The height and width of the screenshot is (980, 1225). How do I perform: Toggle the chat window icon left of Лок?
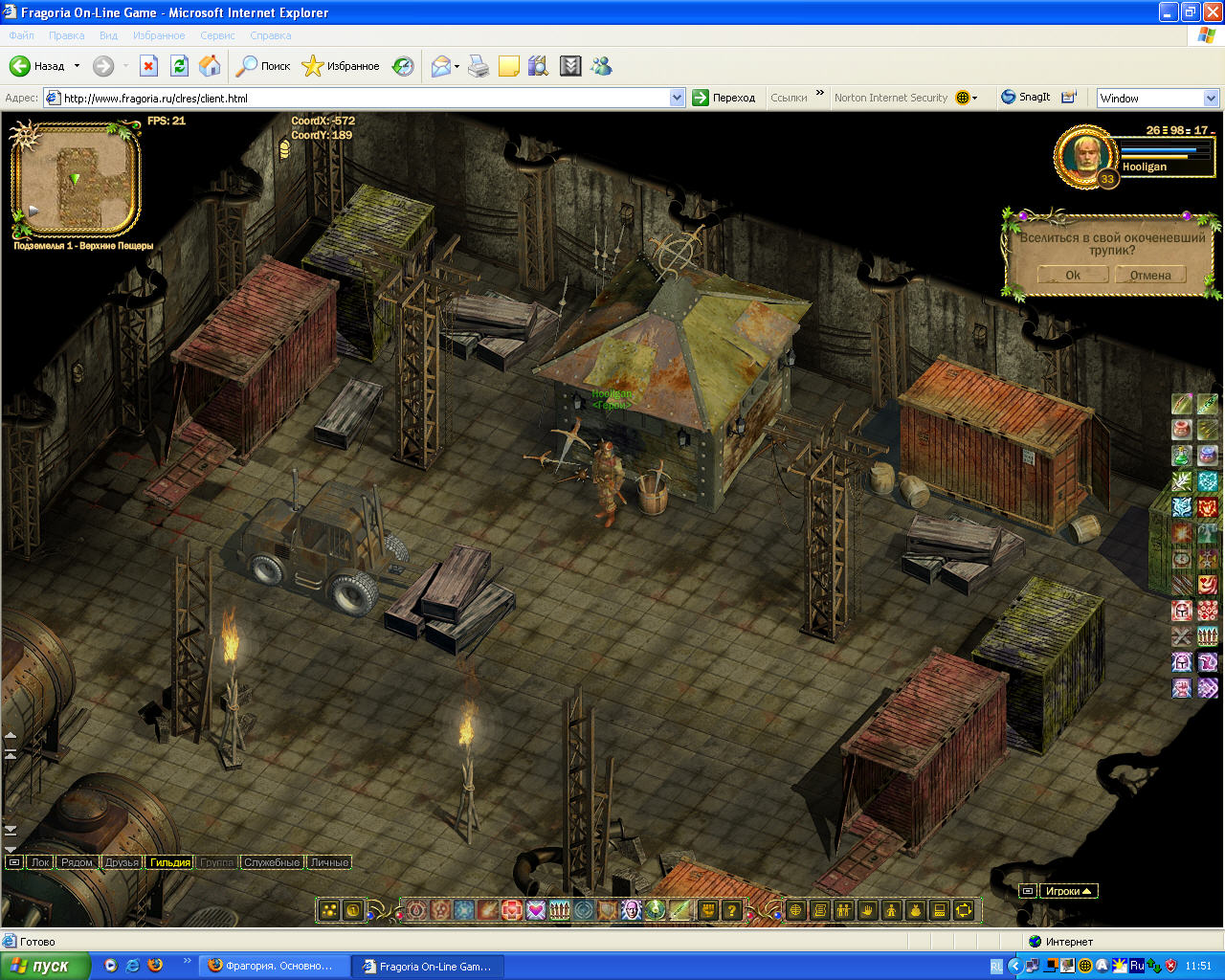click(13, 862)
